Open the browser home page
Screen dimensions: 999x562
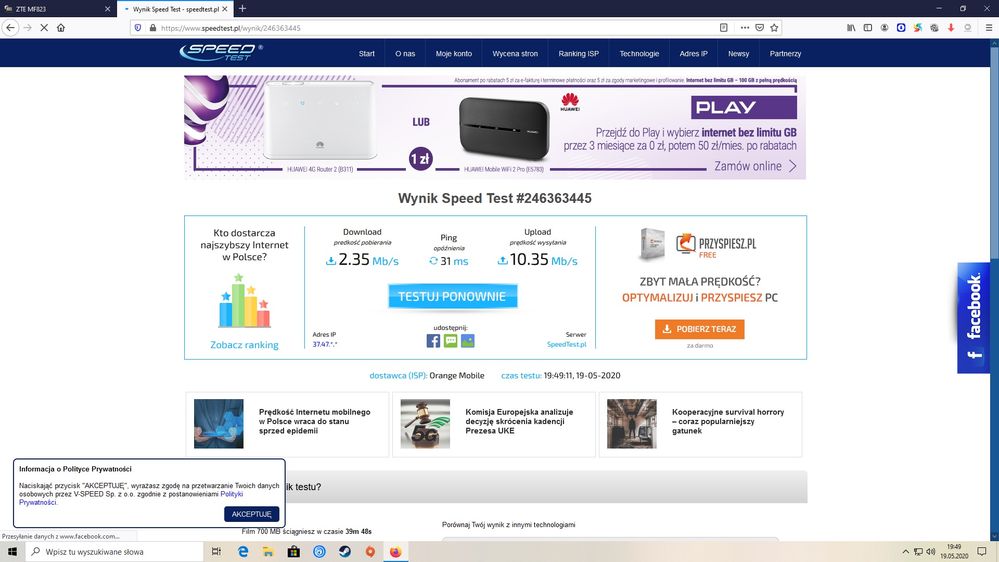pyautogui.click(x=61, y=28)
